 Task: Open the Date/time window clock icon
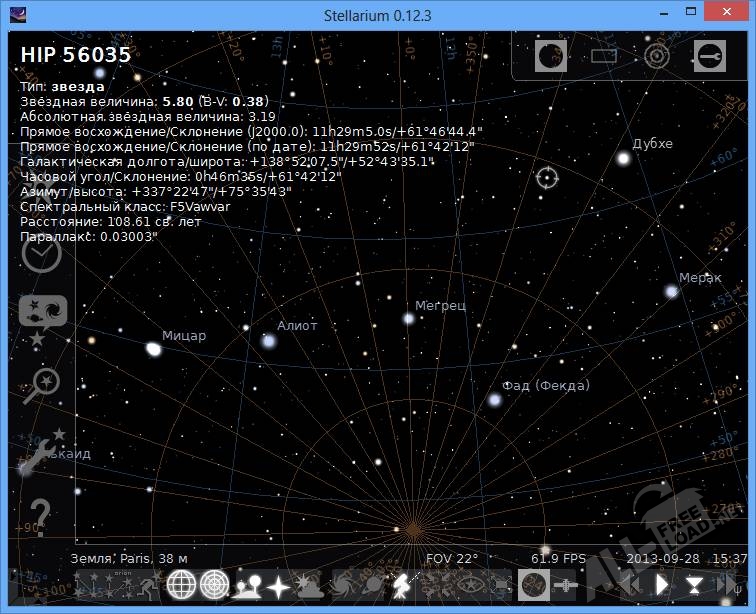(41, 255)
